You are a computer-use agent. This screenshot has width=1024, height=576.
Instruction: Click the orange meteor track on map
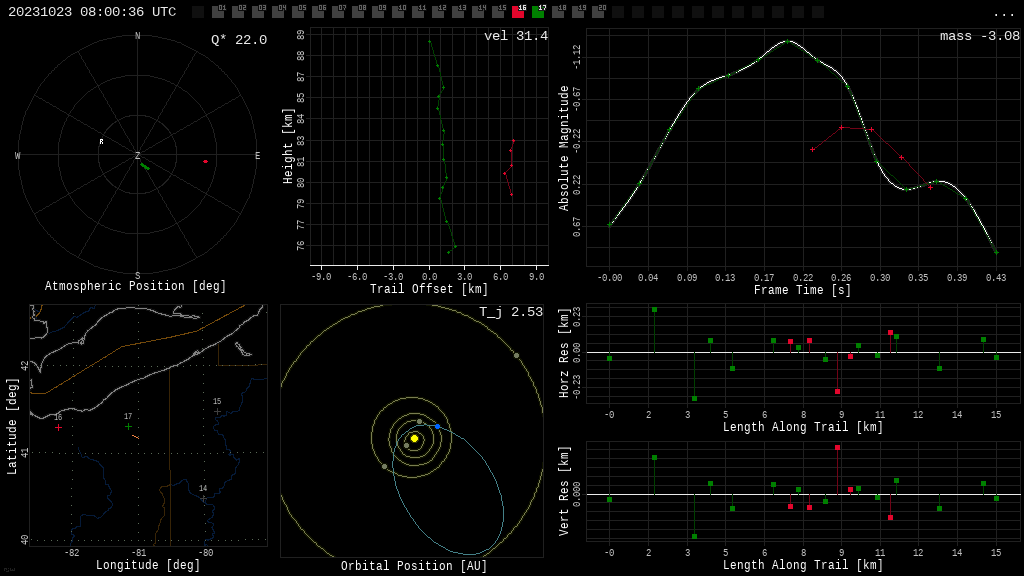(x=136, y=437)
